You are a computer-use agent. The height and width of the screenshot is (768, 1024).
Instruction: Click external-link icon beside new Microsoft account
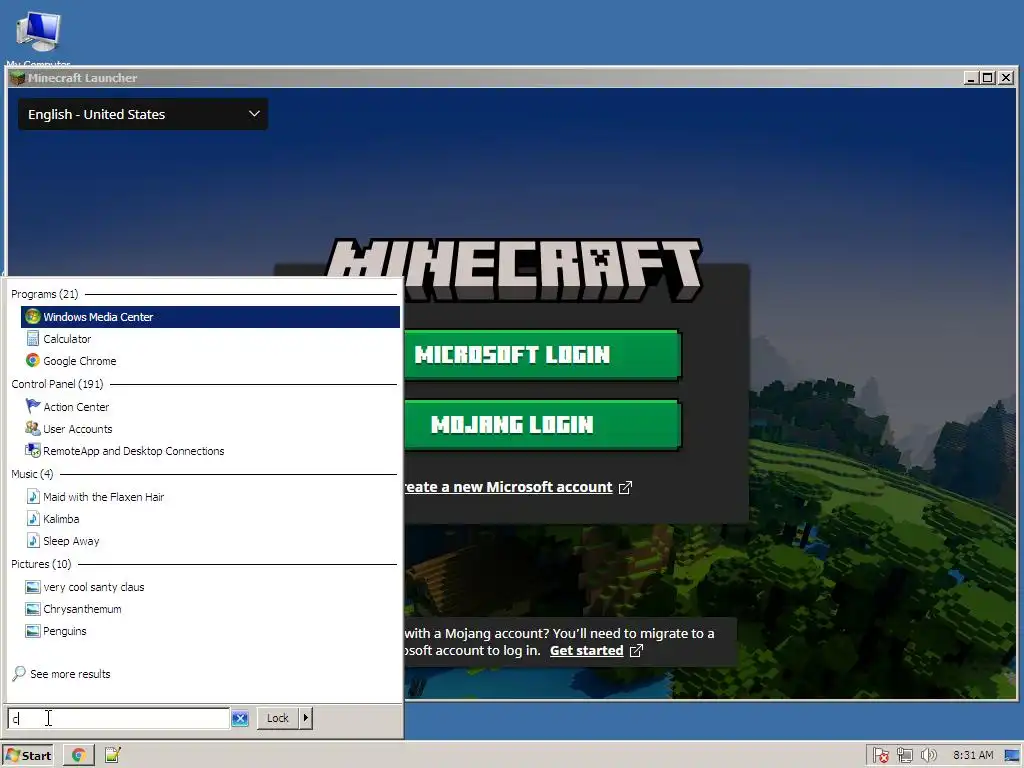coord(625,487)
